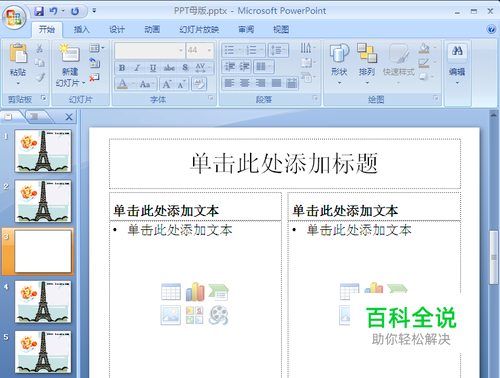Pick shape outline color pen
500x378 pixels.
click(424, 63)
